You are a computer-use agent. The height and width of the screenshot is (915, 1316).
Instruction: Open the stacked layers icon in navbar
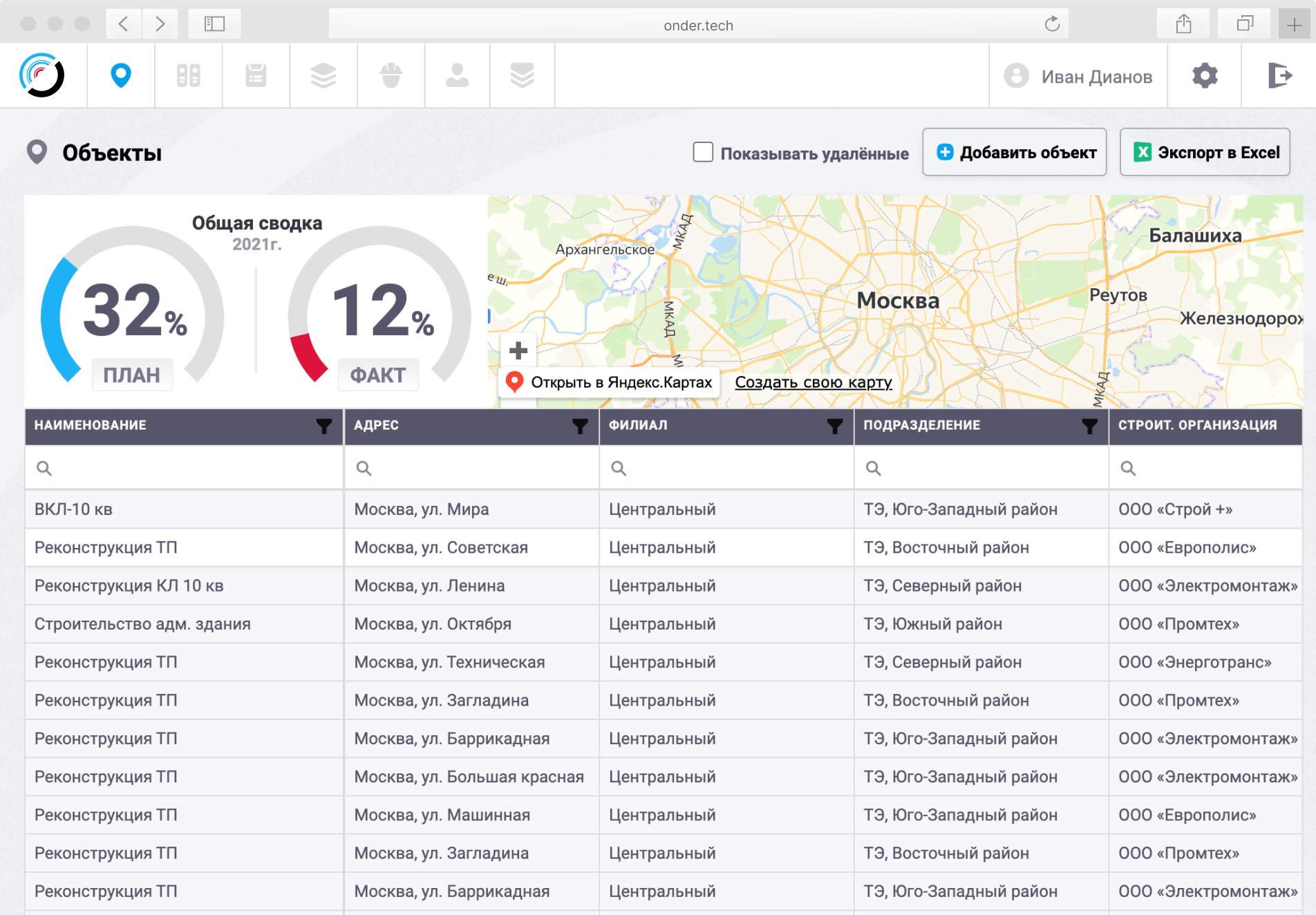tap(323, 75)
